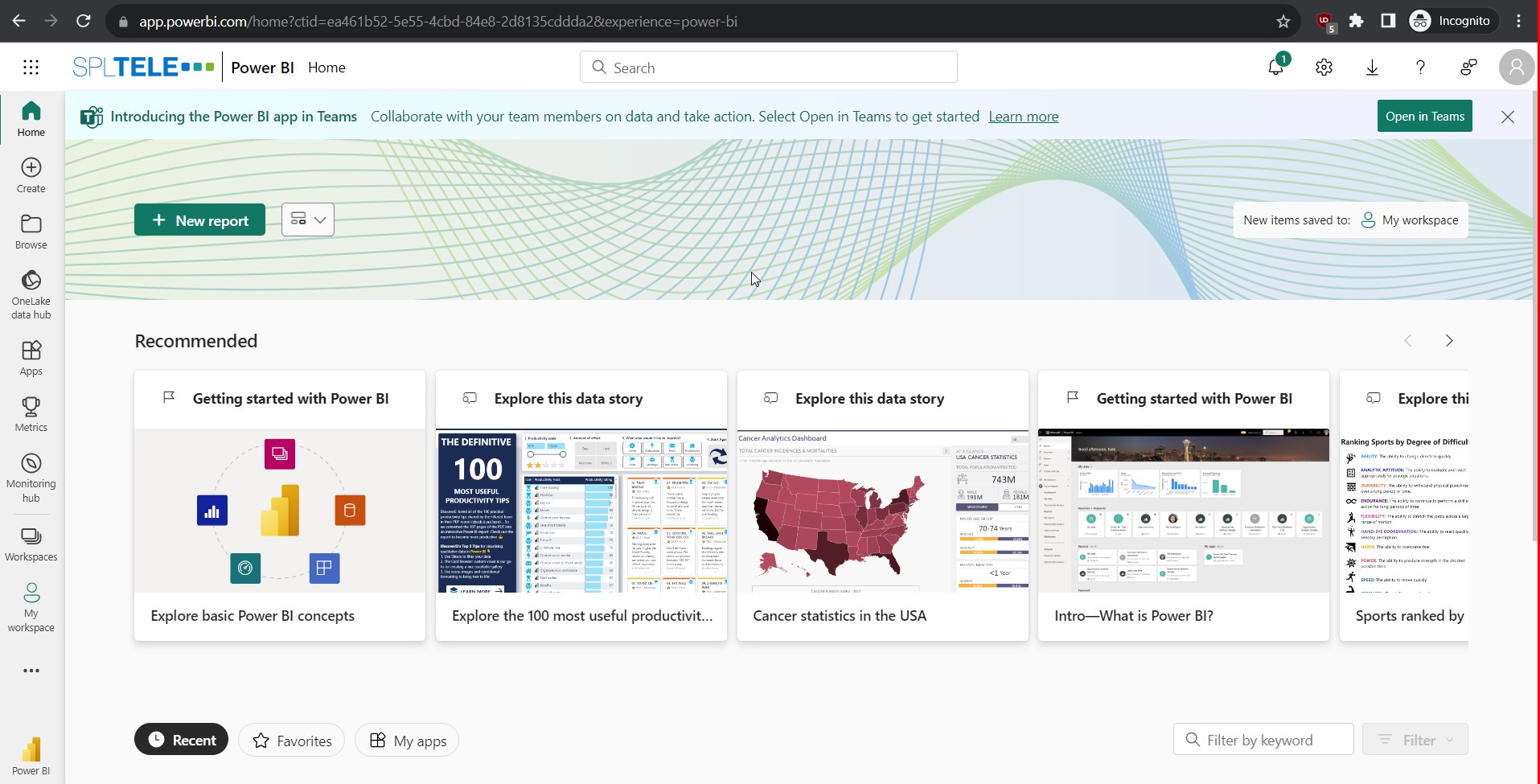The width and height of the screenshot is (1540, 784).
Task: Open the browser Extensions puzzle icon
Action: click(1356, 21)
